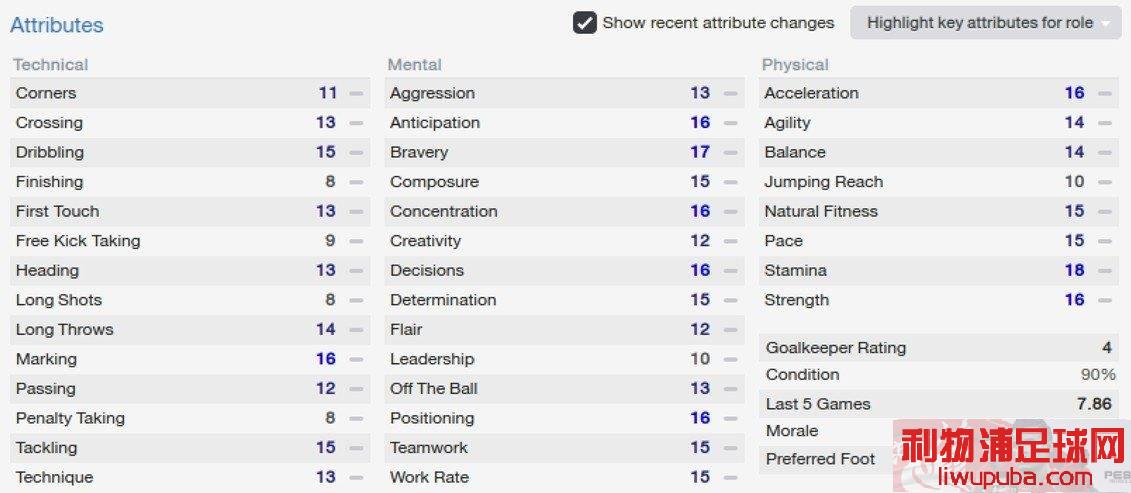Click change indicator dash beside Jumping Reach
Screen dimensions: 1131x493
point(1104,182)
